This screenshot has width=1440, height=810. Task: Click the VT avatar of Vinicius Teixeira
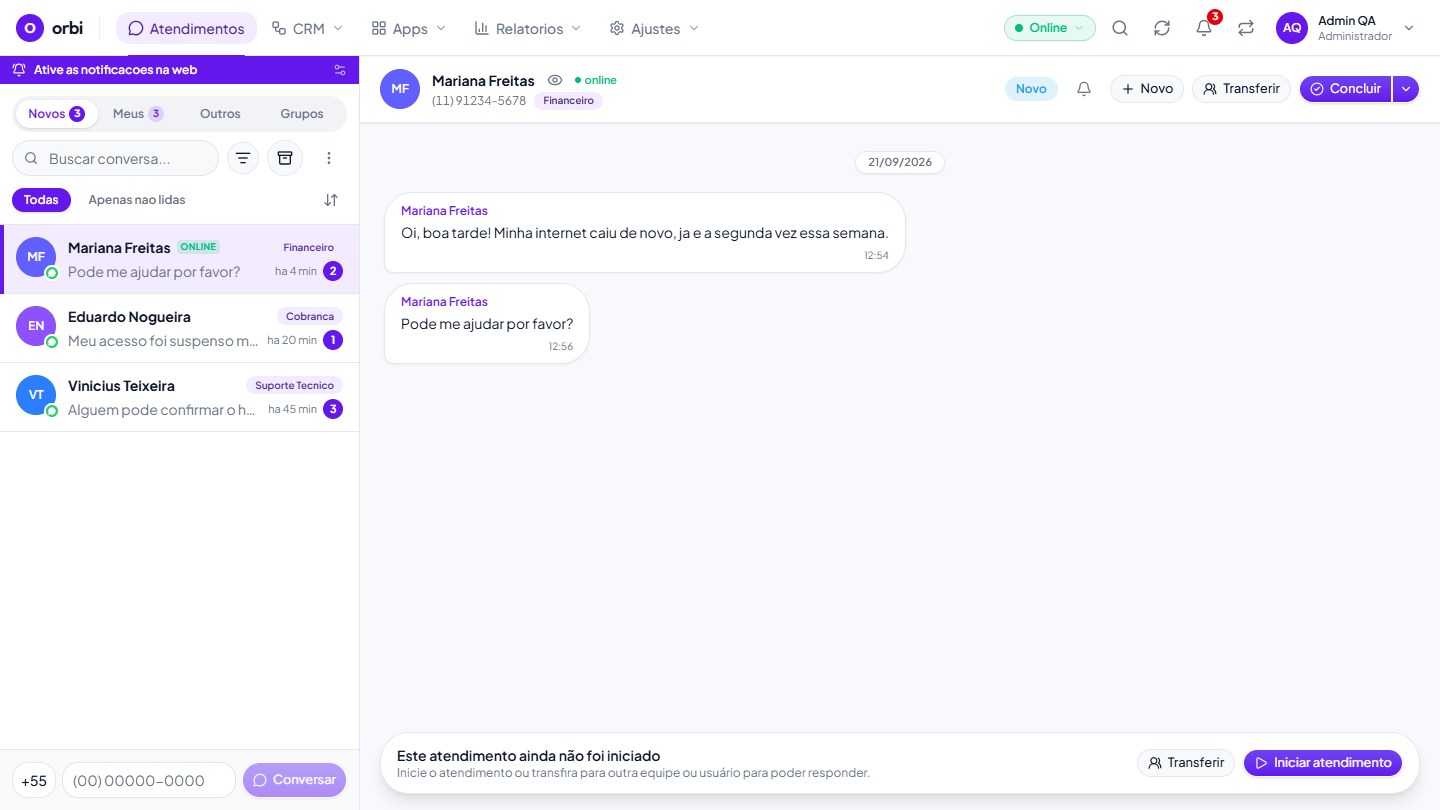pyautogui.click(x=36, y=395)
